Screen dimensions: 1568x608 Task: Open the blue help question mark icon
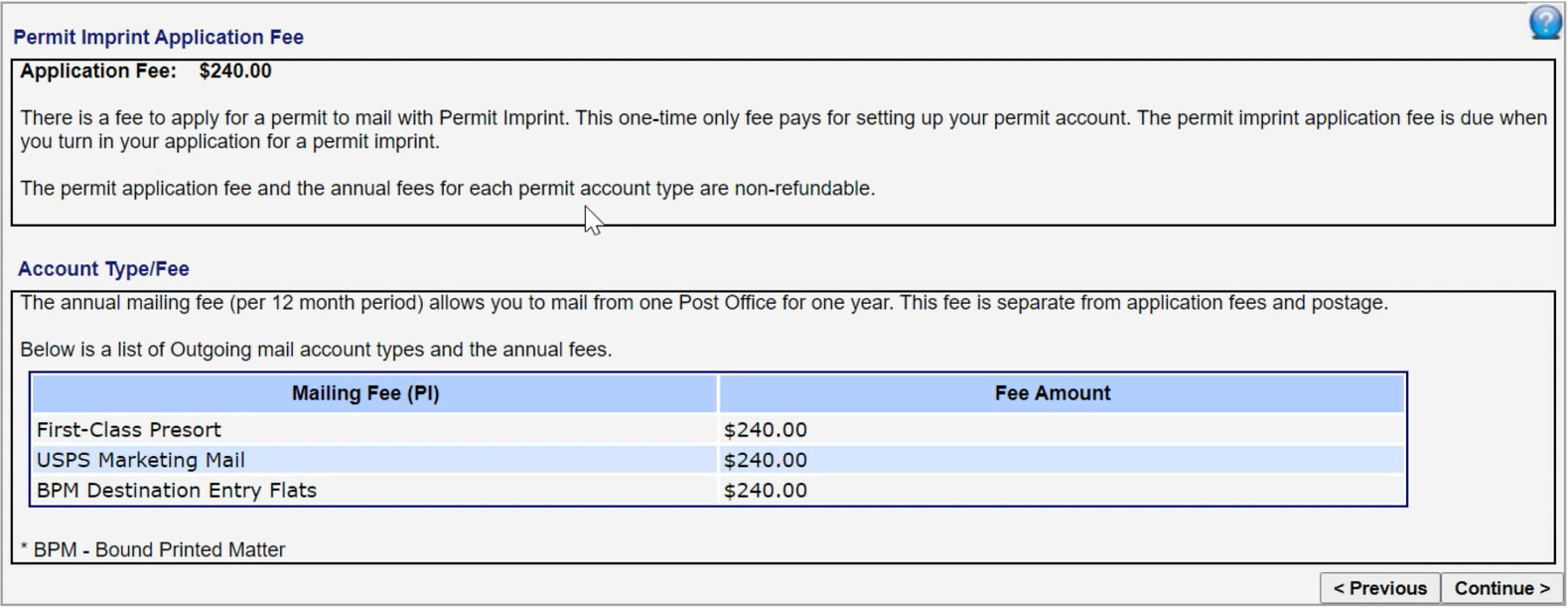pyautogui.click(x=1545, y=23)
